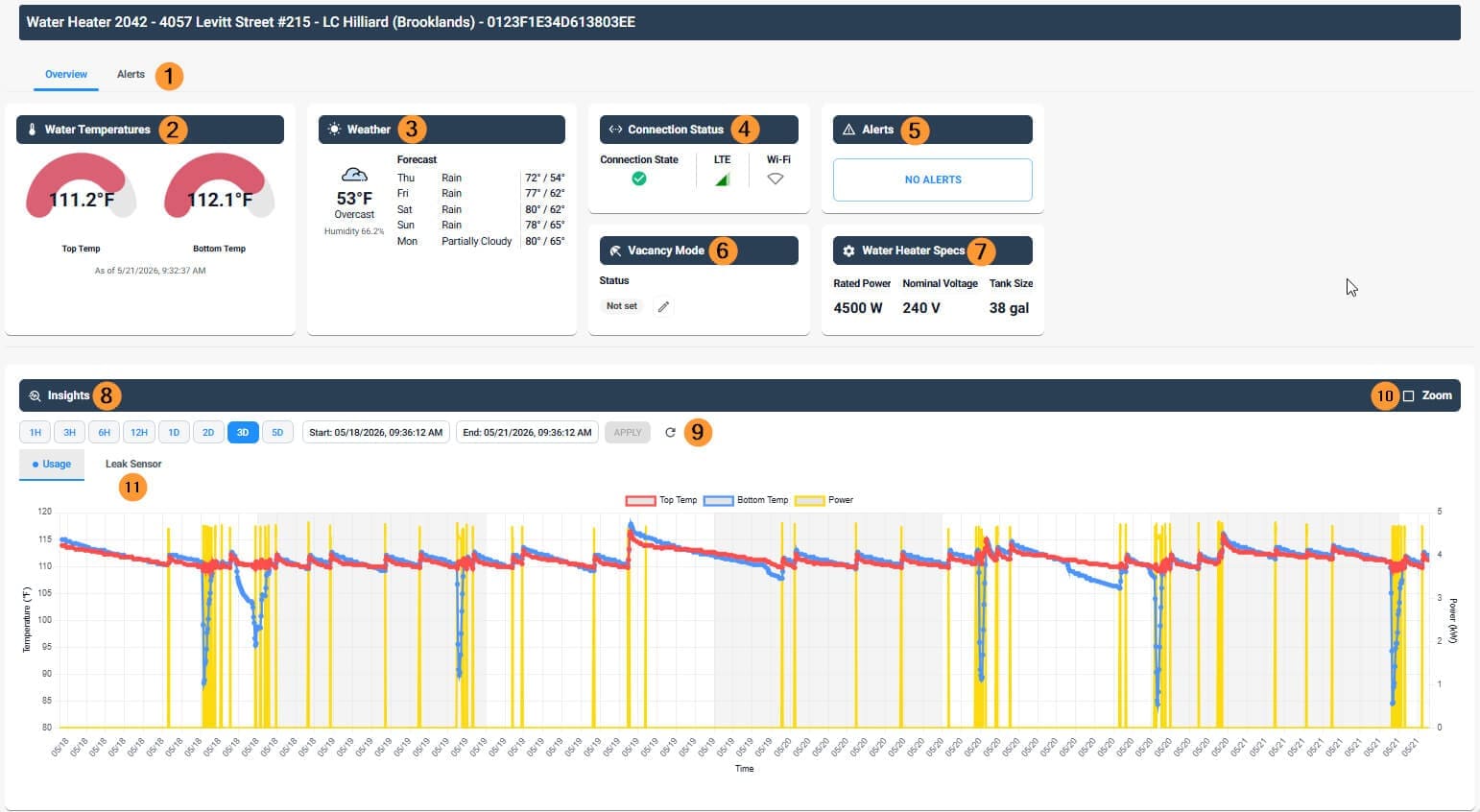The height and width of the screenshot is (812, 1480).
Task: Click the Alerts warning triangle icon
Action: (x=848, y=130)
